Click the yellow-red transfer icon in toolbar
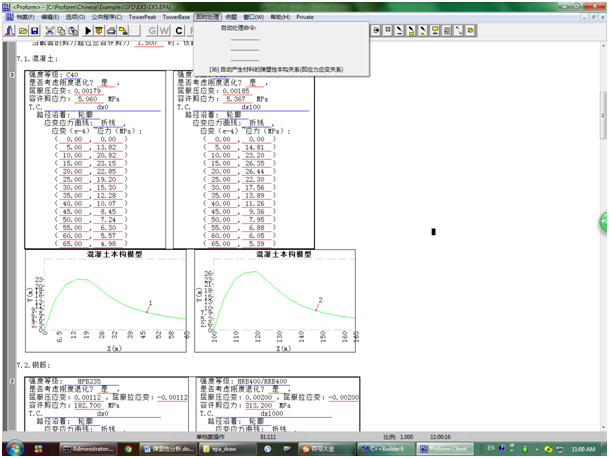609x458 pixels. click(x=123, y=30)
